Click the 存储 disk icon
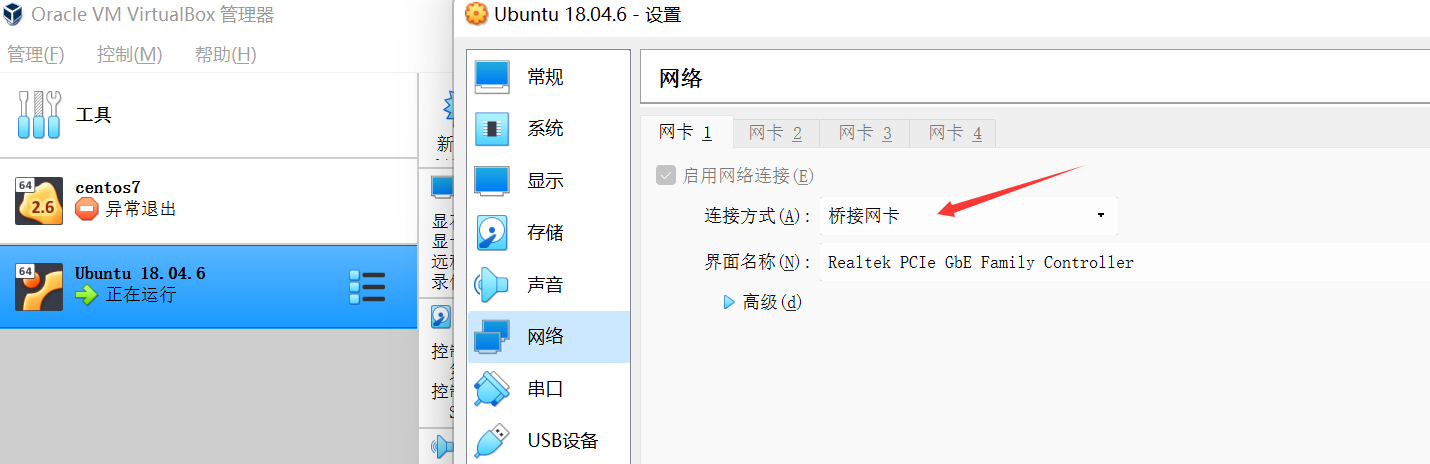 pos(492,233)
